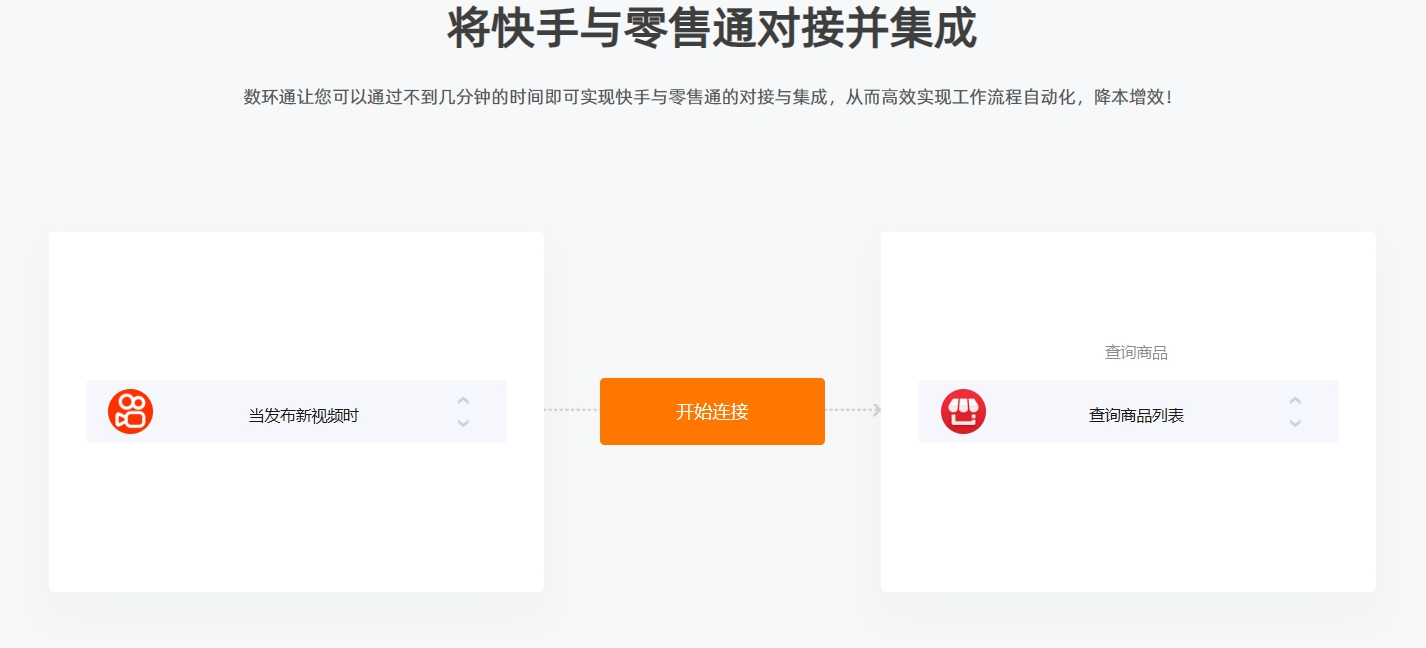1426x648 pixels.
Task: Click the arrowhead pointing toward the Lingshoutong card
Action: [877, 410]
